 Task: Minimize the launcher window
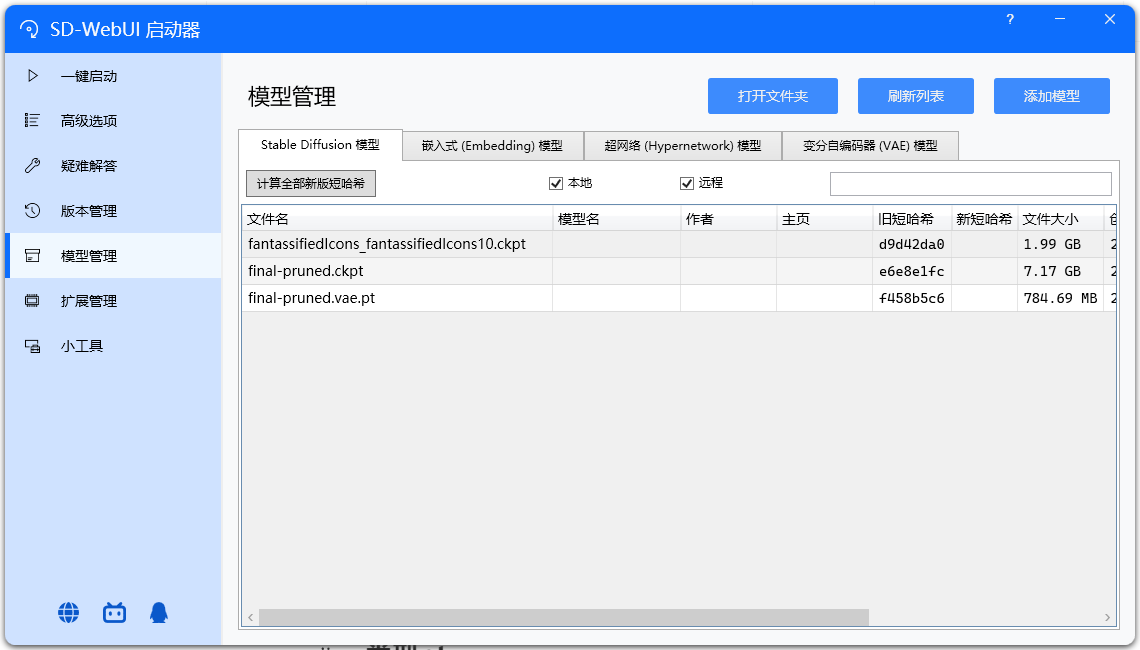click(1060, 19)
